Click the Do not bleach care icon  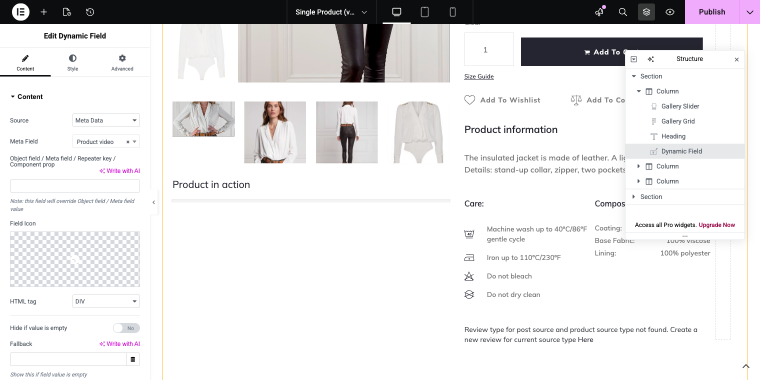[x=469, y=276]
